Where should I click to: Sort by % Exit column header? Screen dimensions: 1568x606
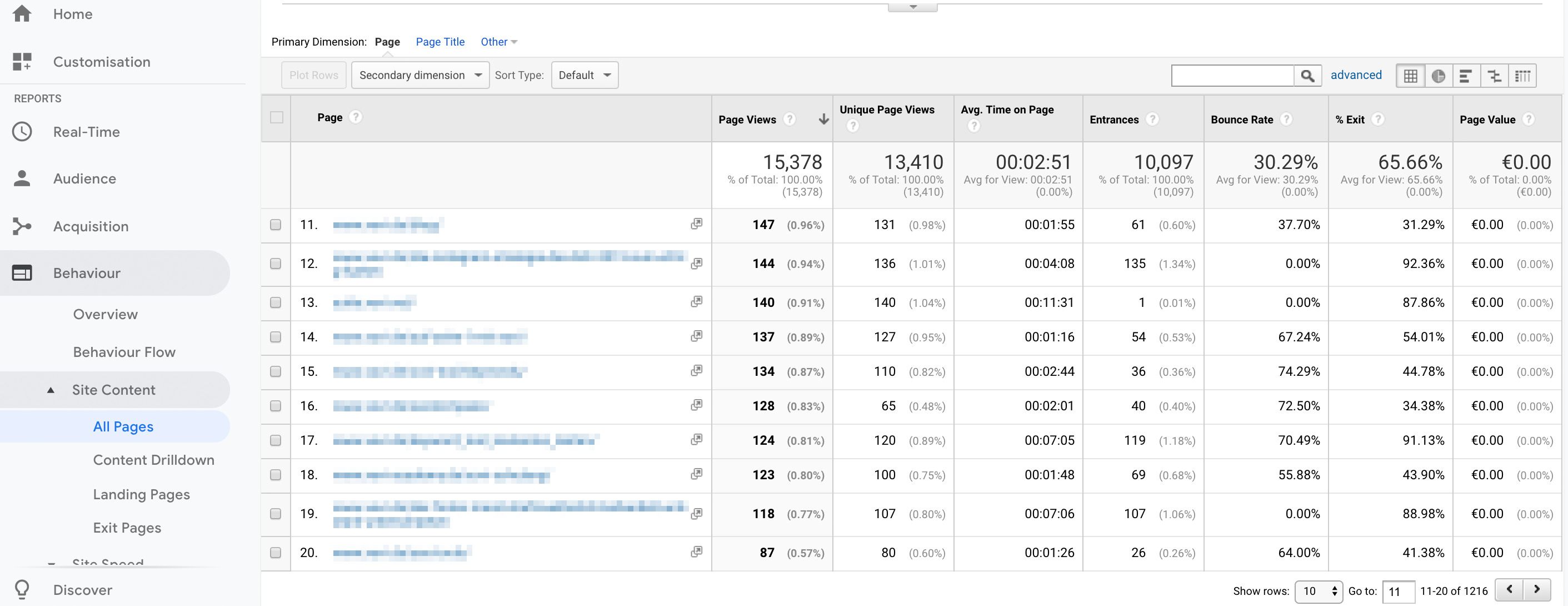click(1350, 120)
